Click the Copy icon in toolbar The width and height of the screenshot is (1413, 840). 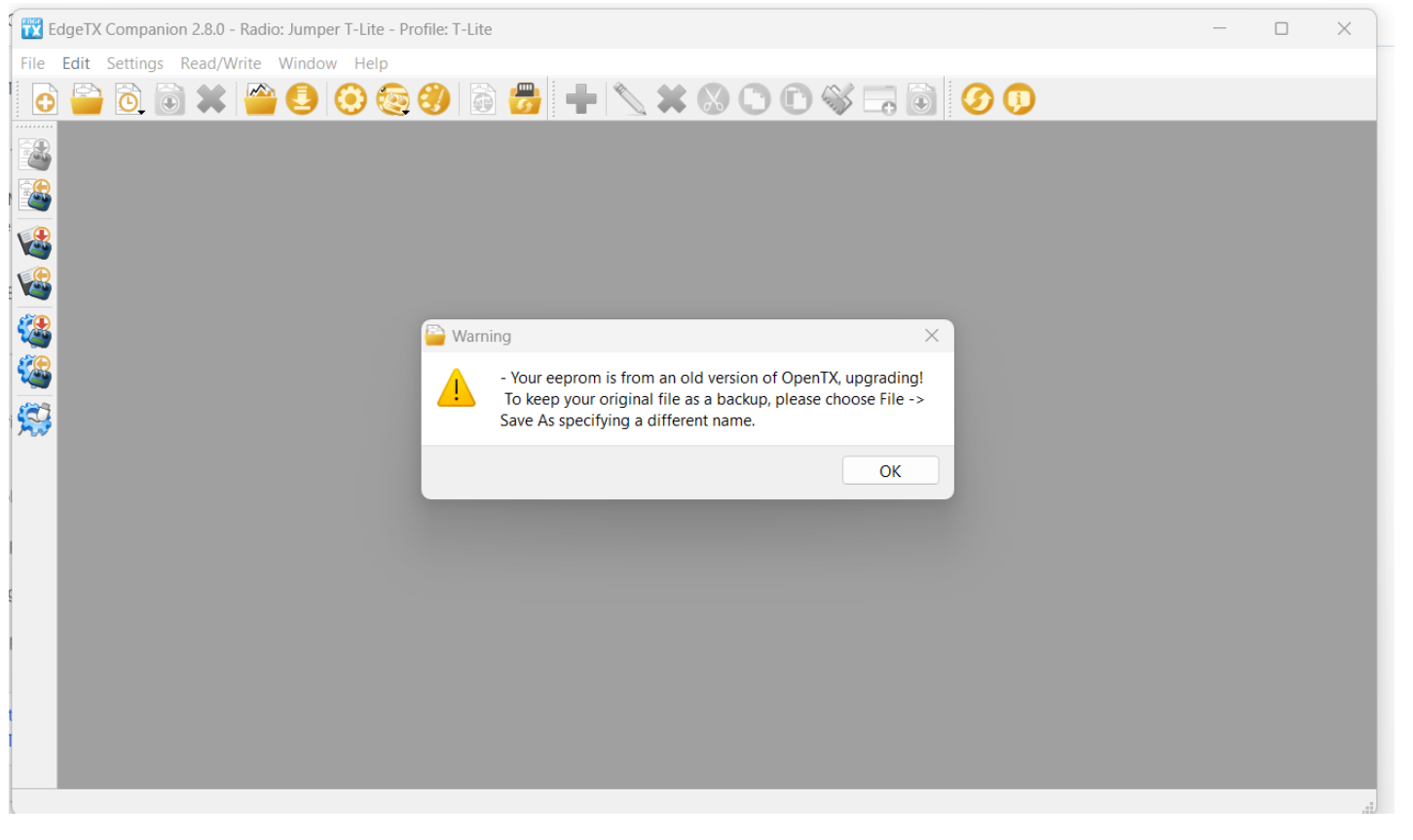pyautogui.click(x=755, y=99)
